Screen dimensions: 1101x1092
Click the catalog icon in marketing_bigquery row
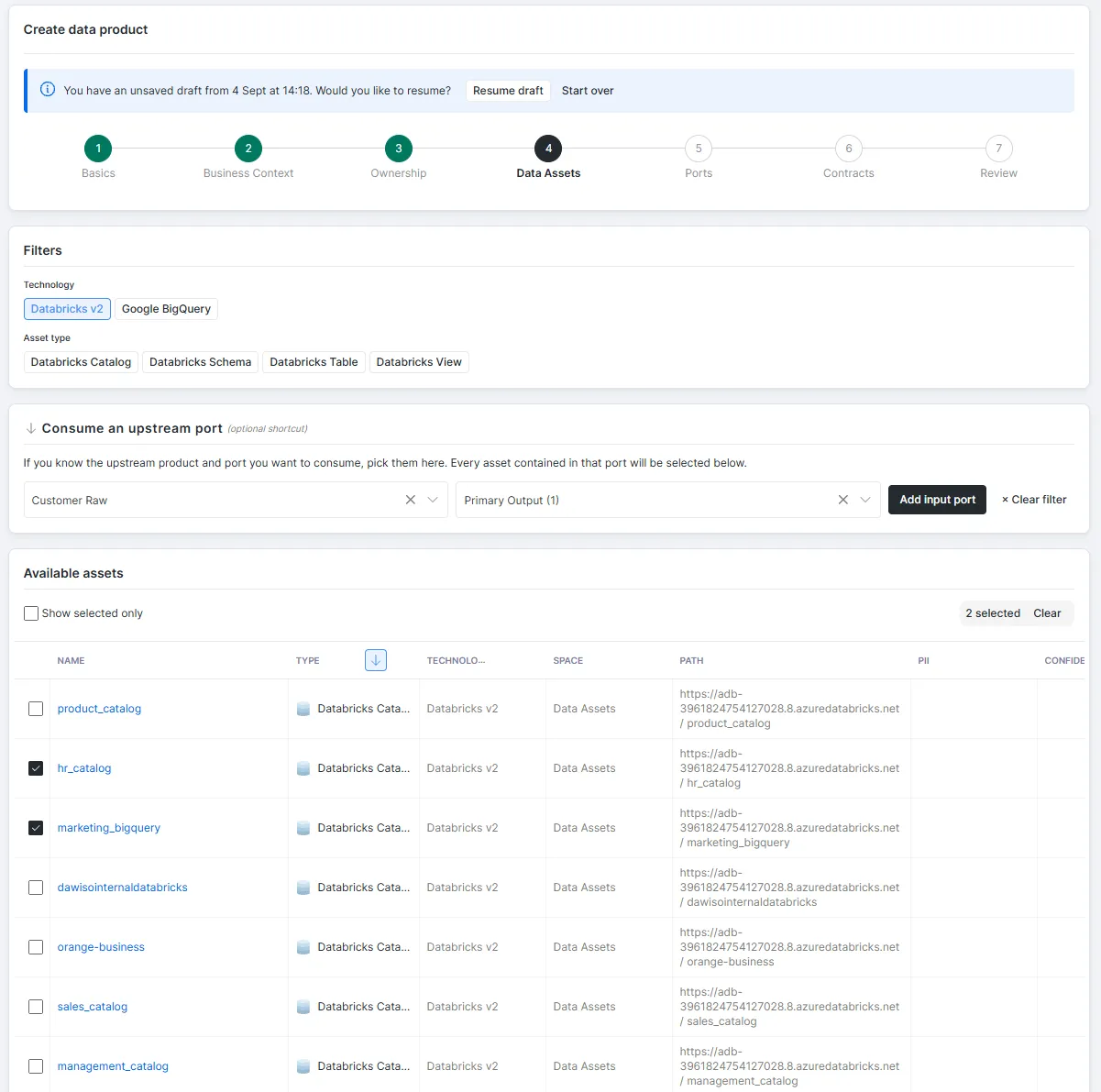click(x=303, y=828)
